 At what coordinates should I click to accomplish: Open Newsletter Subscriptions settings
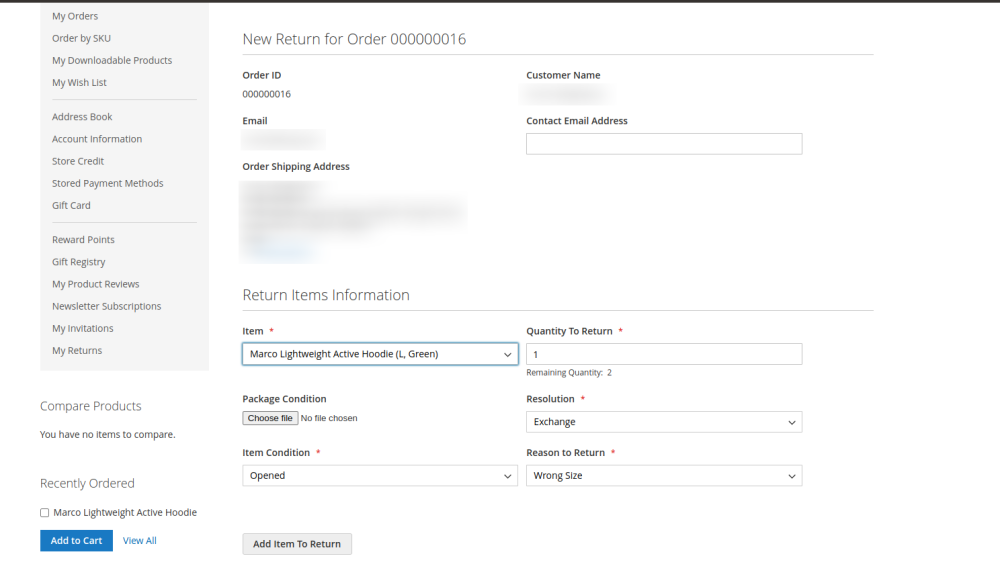106,306
